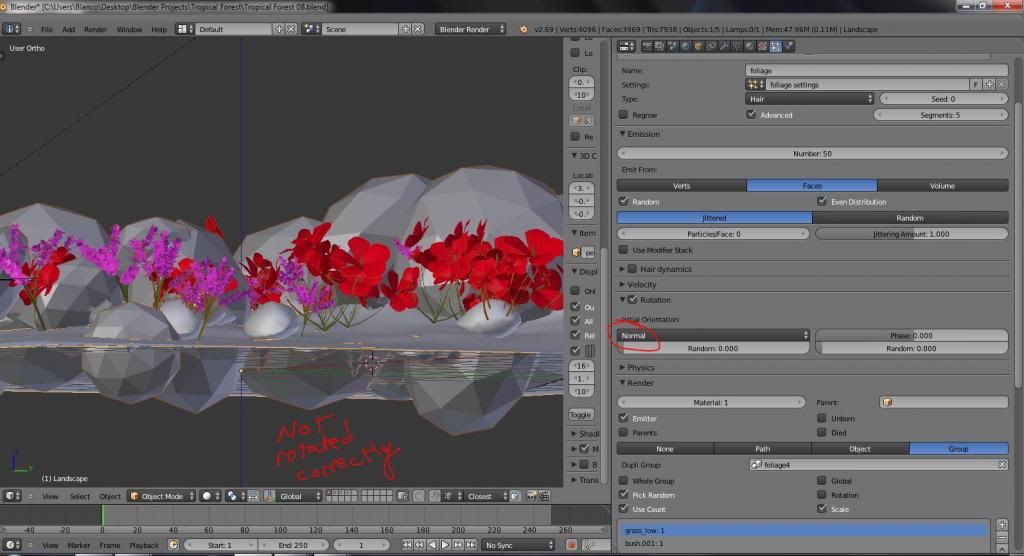Open the Render properties tab icon
The width and height of the screenshot is (1024, 556).
tap(647, 46)
